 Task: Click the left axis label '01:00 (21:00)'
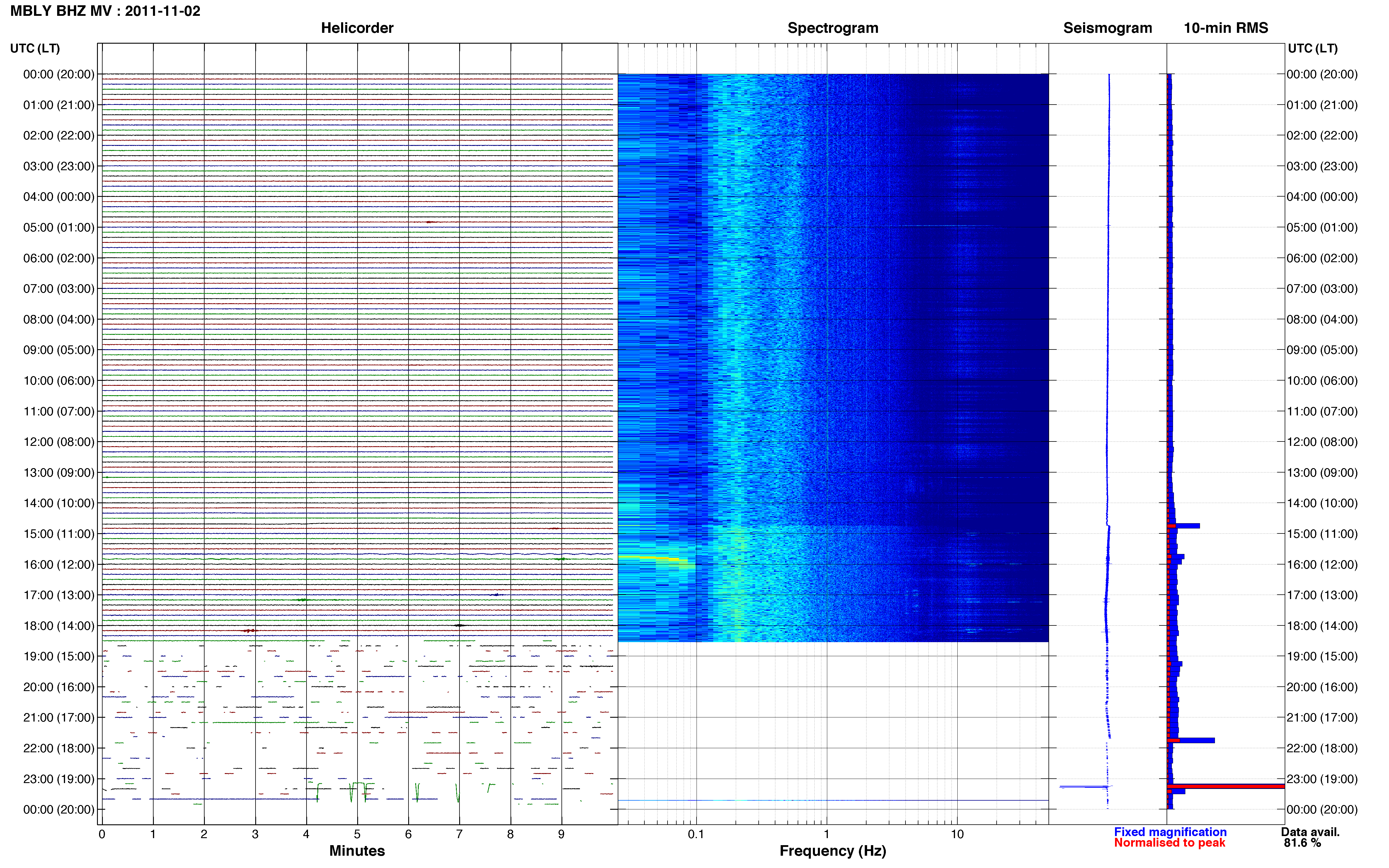click(x=59, y=105)
